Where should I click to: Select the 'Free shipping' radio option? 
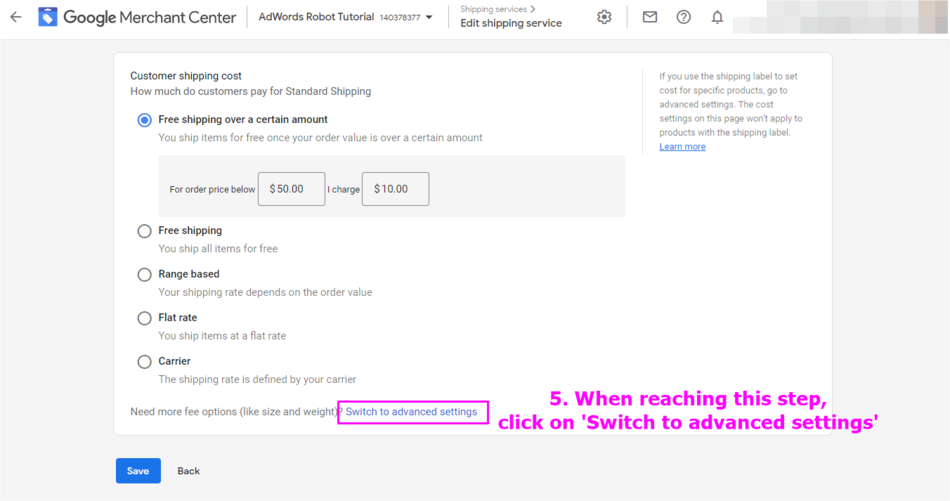[145, 231]
